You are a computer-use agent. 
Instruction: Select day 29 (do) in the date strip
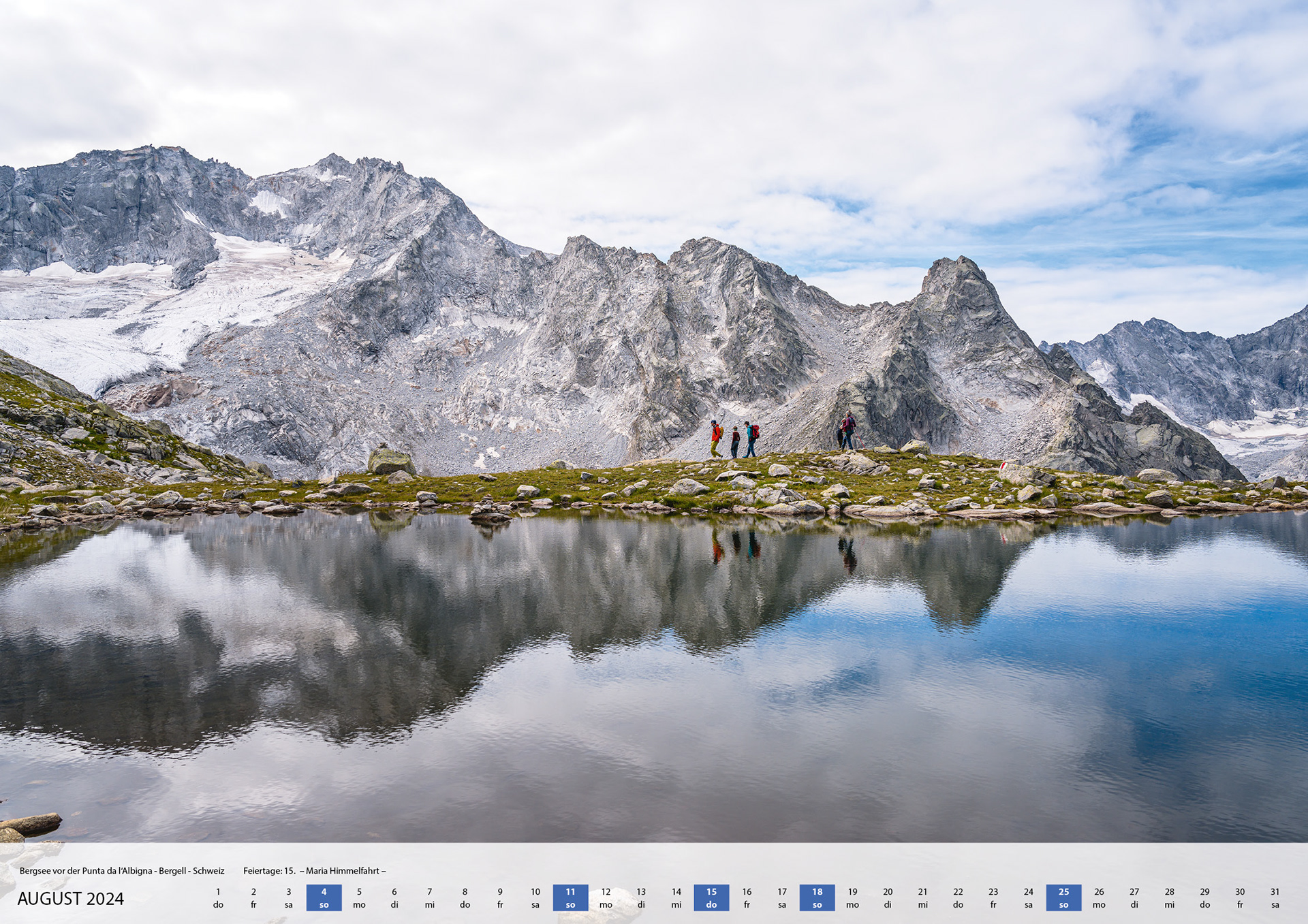(x=1204, y=898)
